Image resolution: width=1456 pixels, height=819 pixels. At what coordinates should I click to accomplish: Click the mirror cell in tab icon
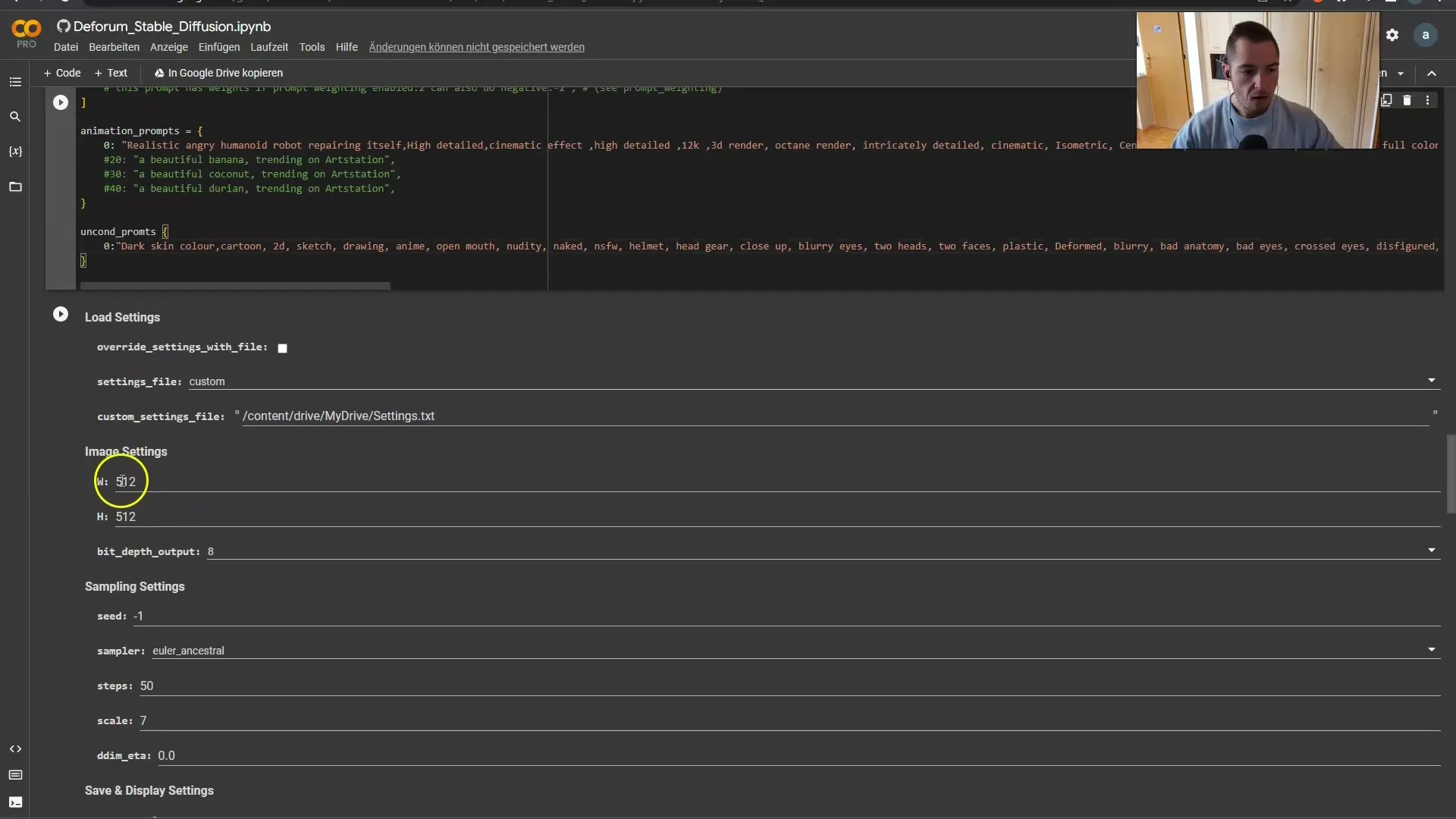[1386, 100]
